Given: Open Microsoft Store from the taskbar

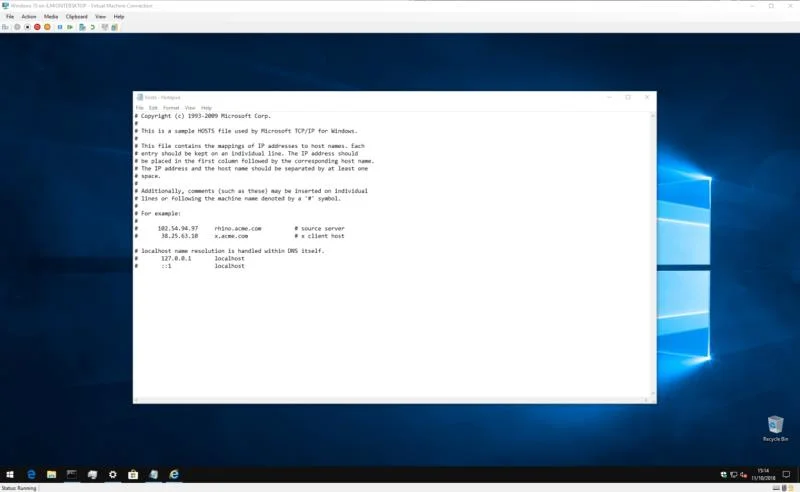Looking at the screenshot, I should point(133,475).
